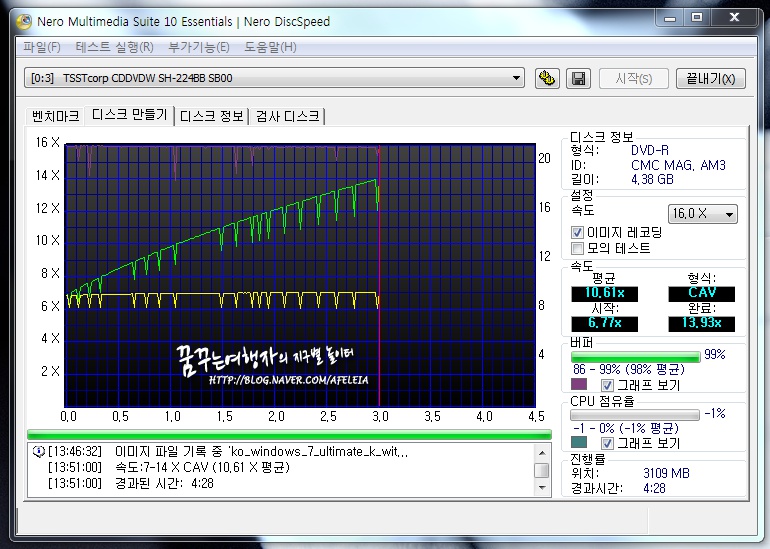The image size is (770, 549).
Task: Open the 파일(F) menu
Action: click(x=42, y=47)
